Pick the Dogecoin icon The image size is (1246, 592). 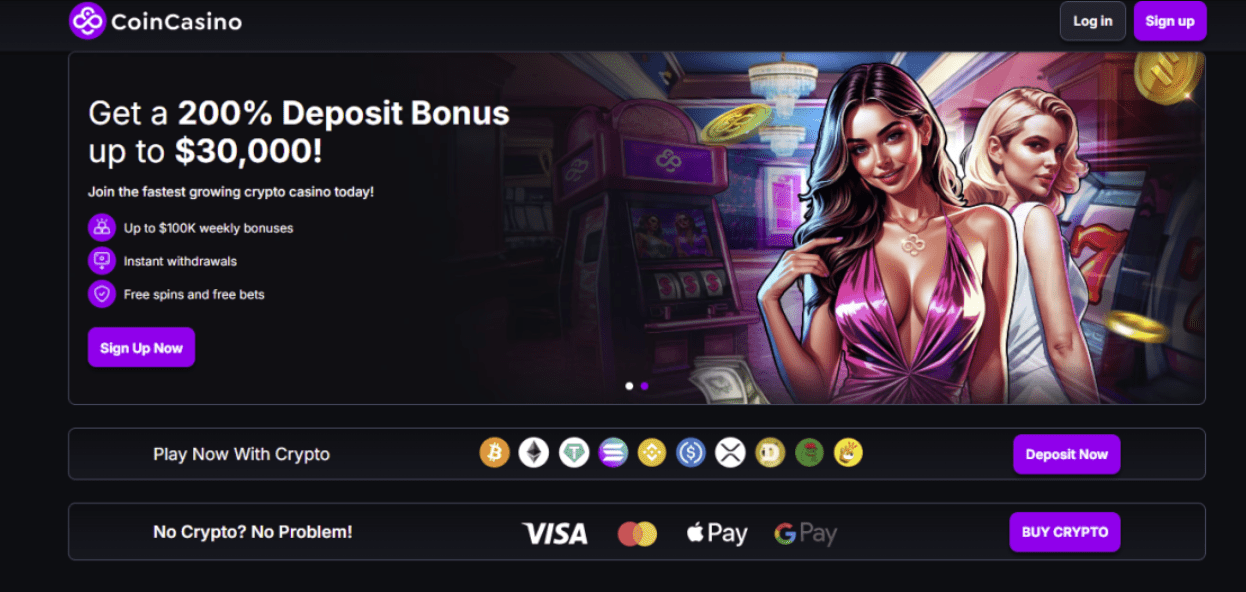(770, 453)
